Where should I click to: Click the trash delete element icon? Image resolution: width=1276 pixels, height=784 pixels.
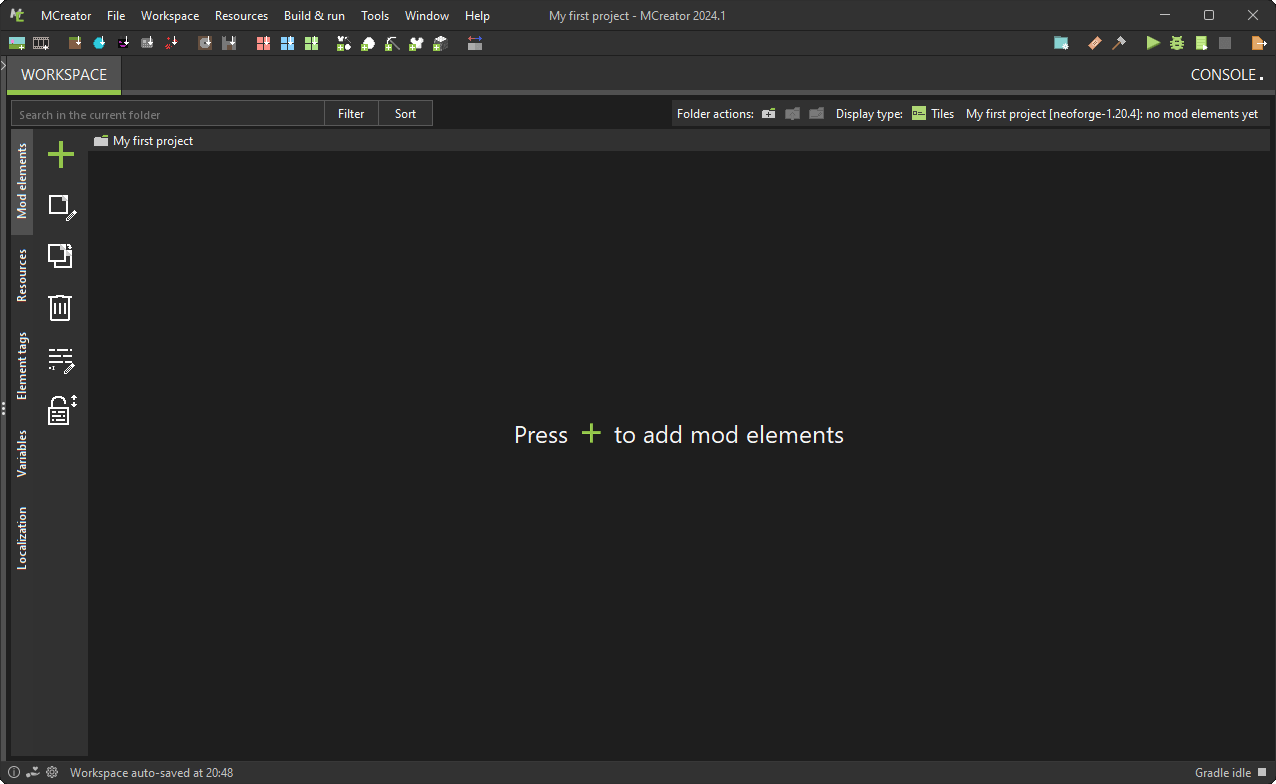tap(61, 307)
